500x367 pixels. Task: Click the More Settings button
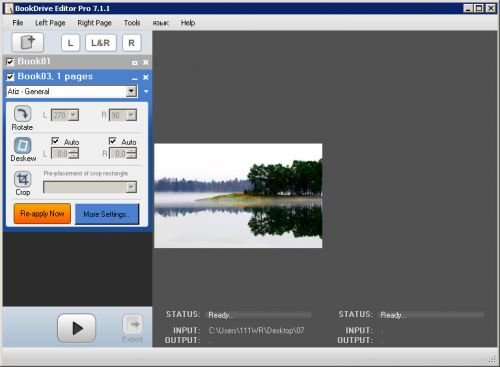pos(107,214)
